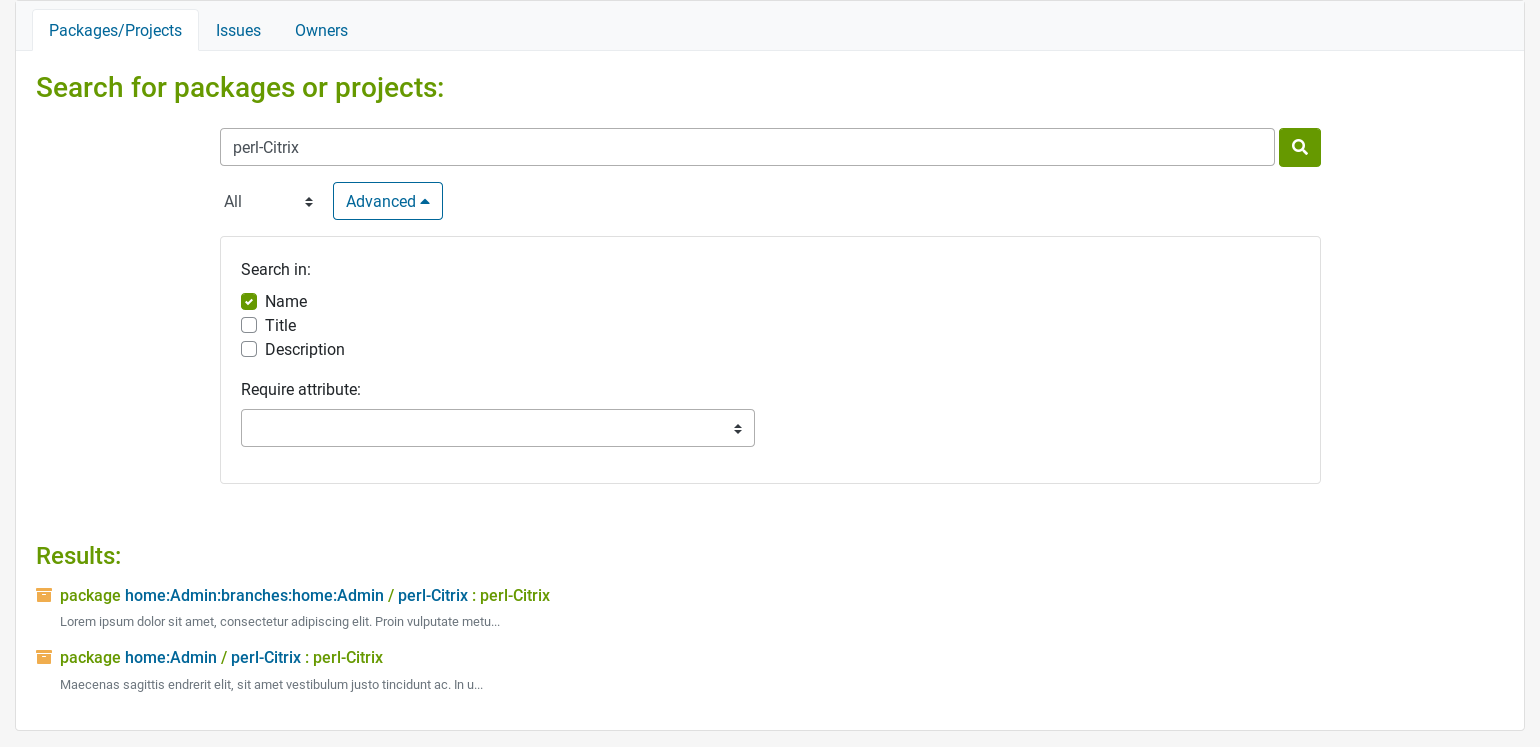
Task: Switch to the Issues tab
Action: pyautogui.click(x=238, y=30)
